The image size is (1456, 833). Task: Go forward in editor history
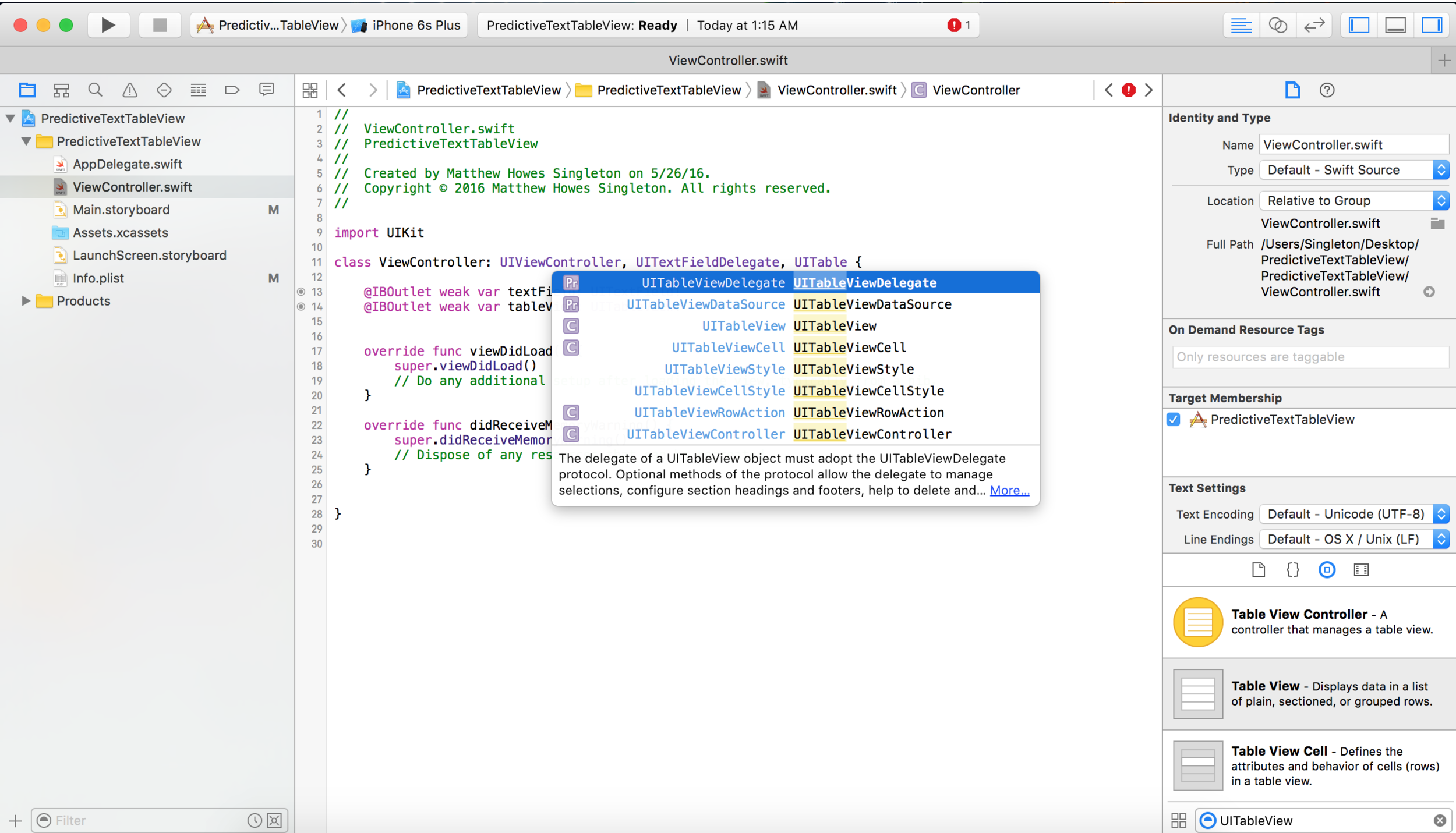[x=372, y=90]
